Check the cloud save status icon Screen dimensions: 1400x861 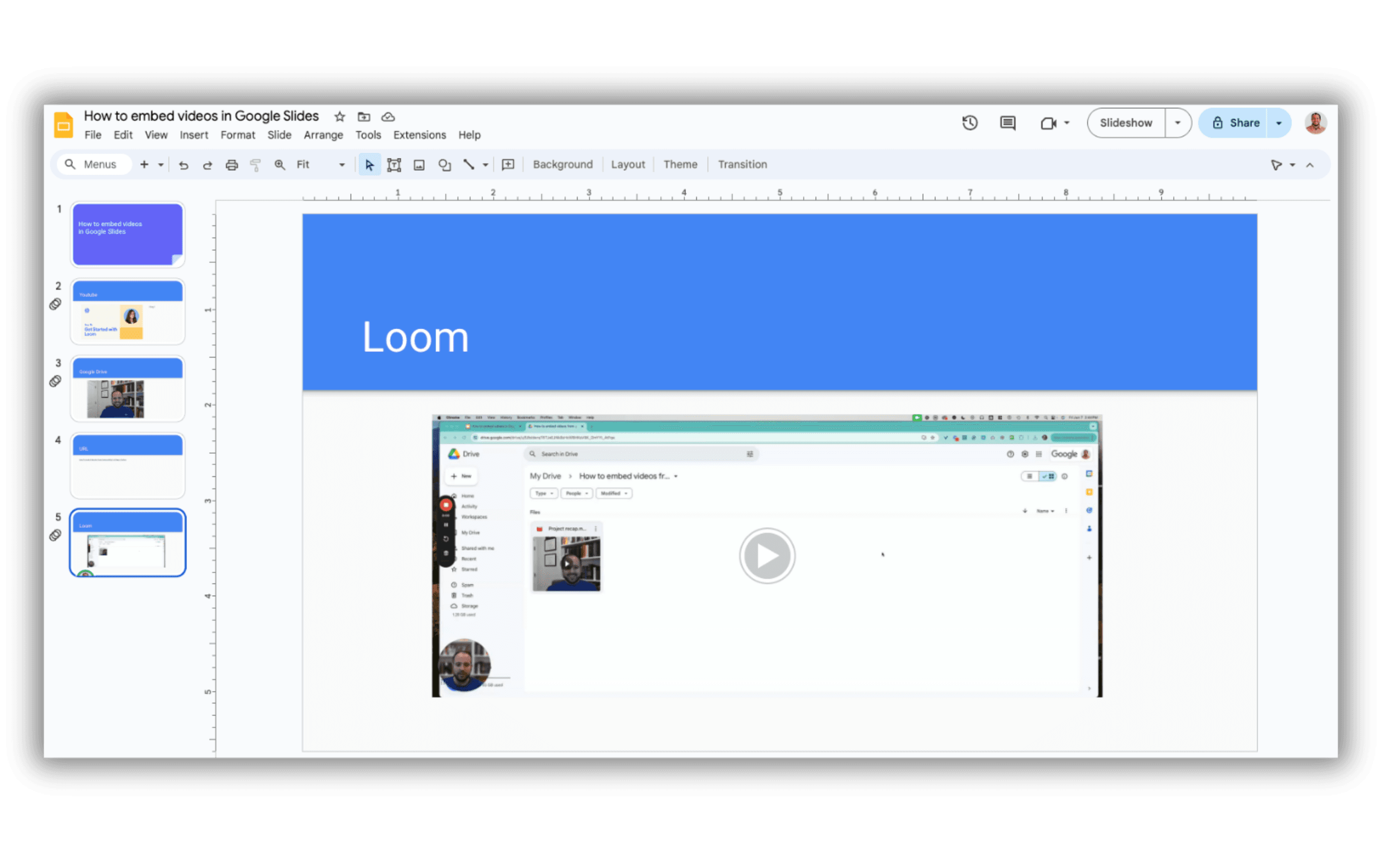pyautogui.click(x=389, y=116)
